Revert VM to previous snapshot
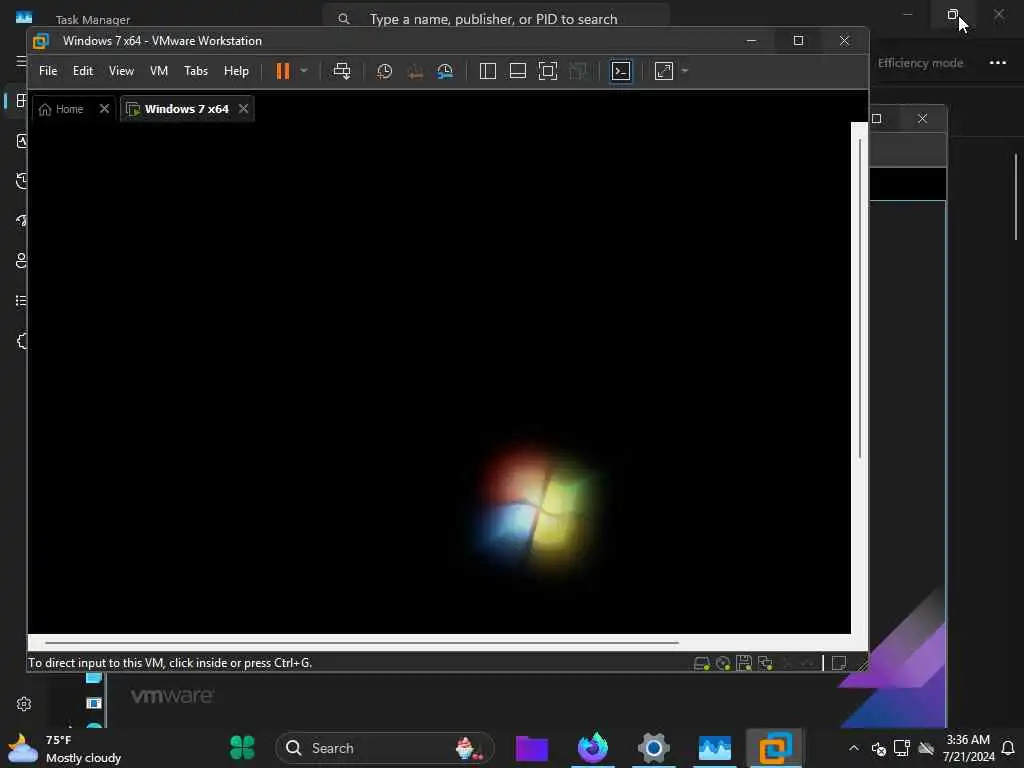The width and height of the screenshot is (1024, 768). (x=415, y=71)
